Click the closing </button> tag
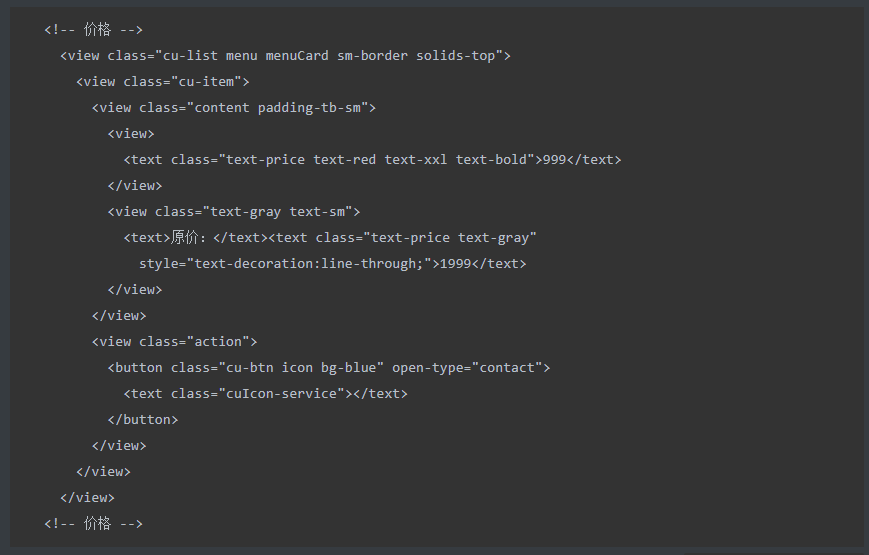869x555 pixels. coord(143,420)
